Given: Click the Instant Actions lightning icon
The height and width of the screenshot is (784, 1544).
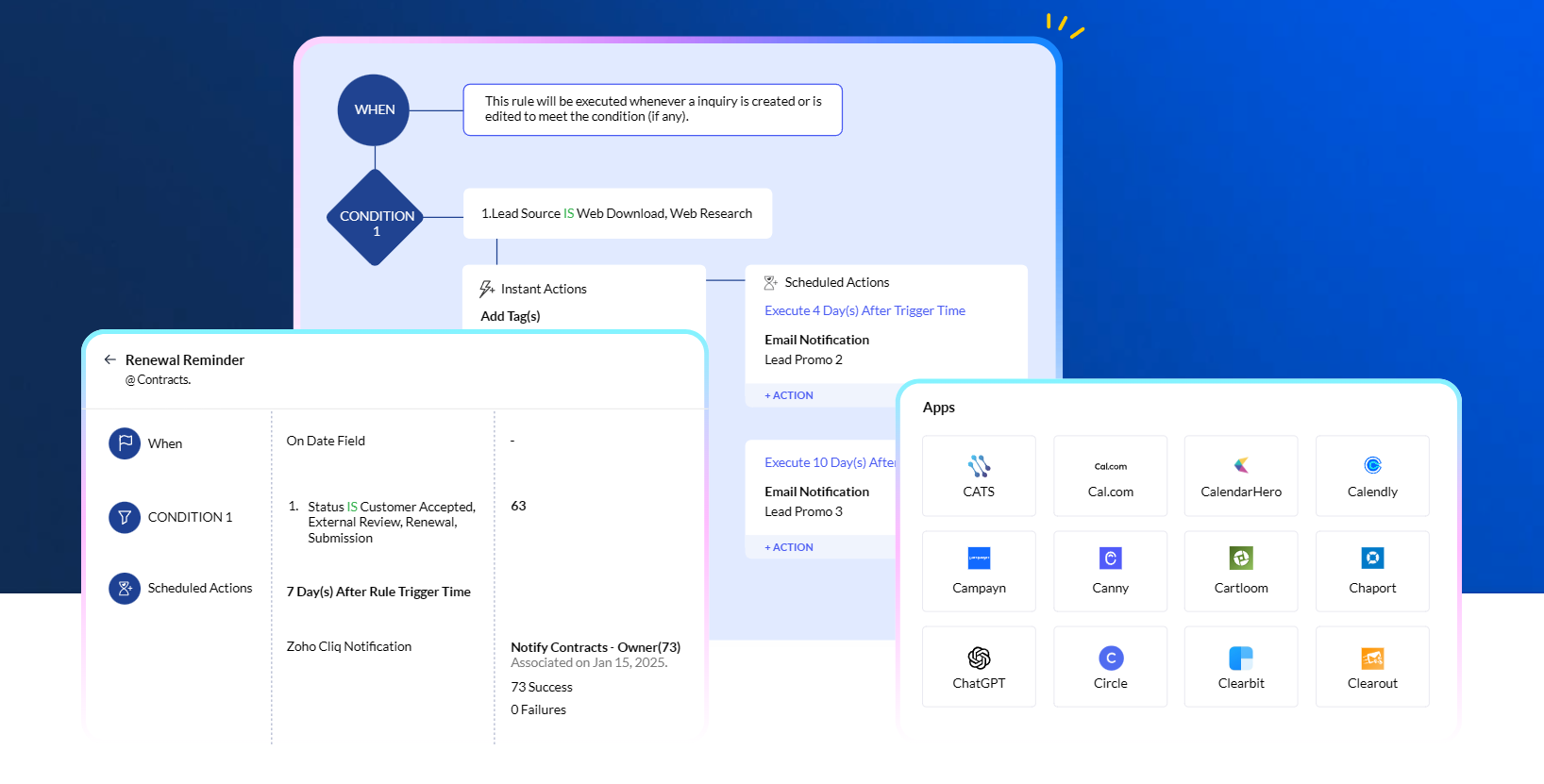Looking at the screenshot, I should (x=487, y=289).
